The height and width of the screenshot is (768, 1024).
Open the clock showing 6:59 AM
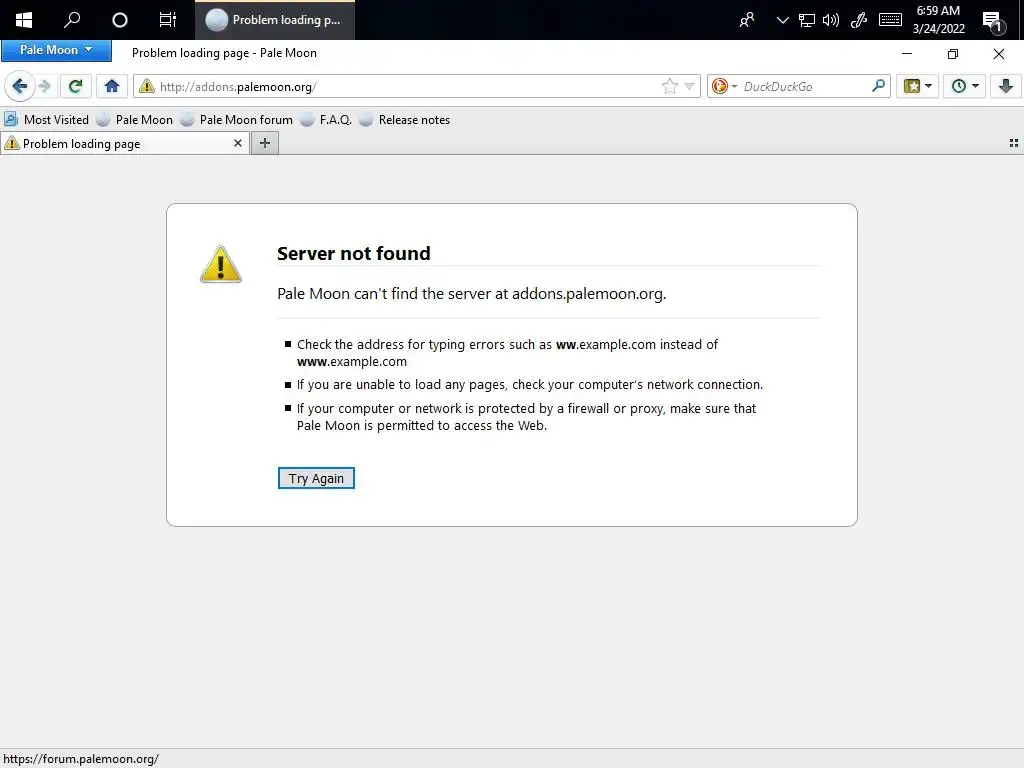pyautogui.click(x=938, y=20)
